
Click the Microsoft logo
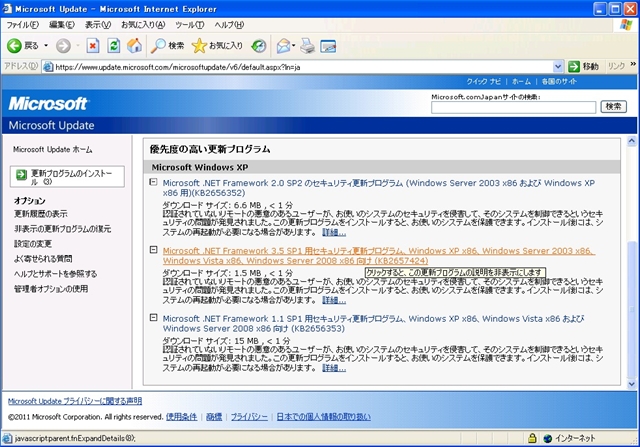tap(48, 104)
